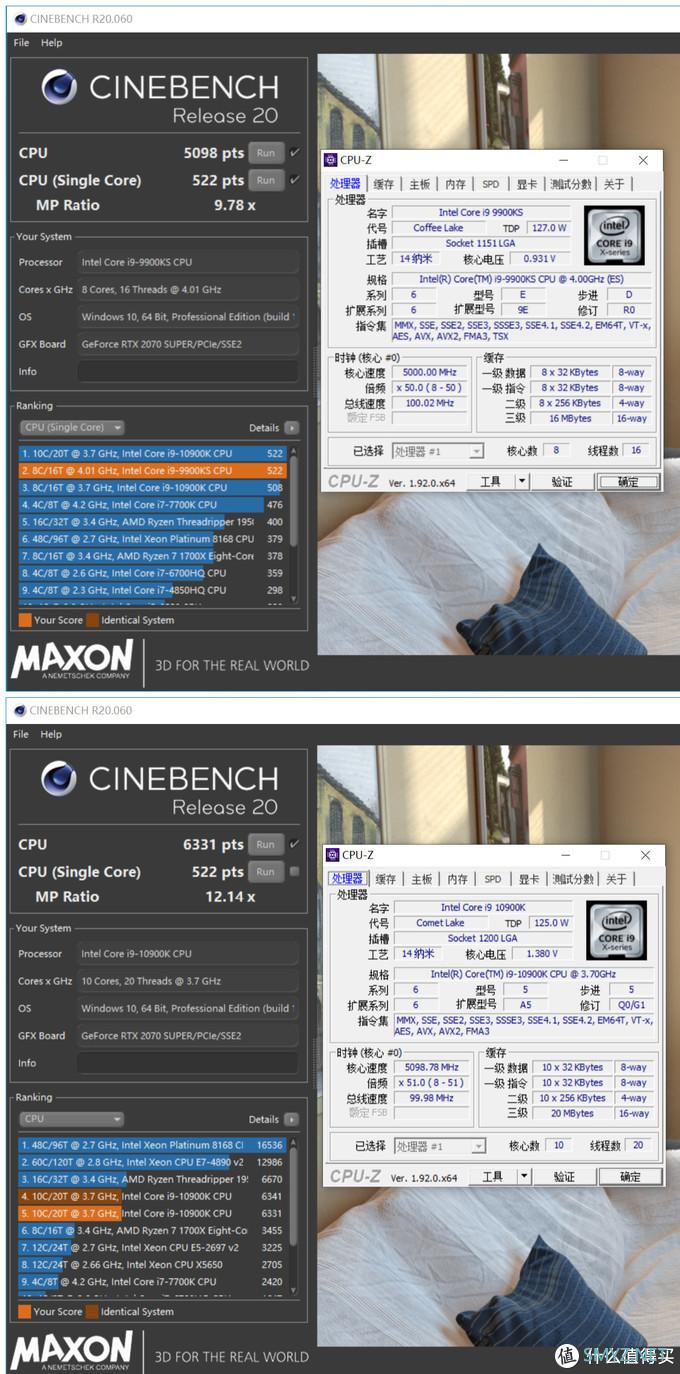Click the 工具 button in the 9900KS CPU-Z

point(490,481)
